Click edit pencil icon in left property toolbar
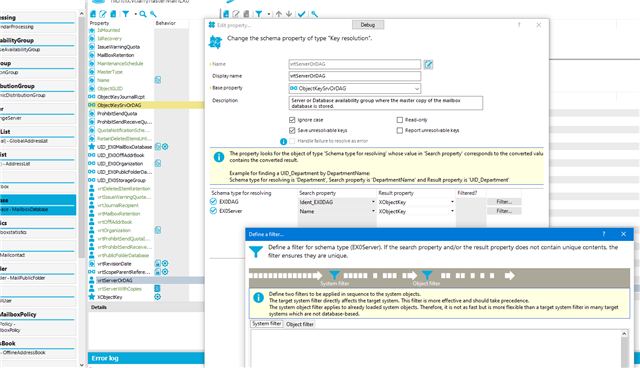Screen dimensions: 640x368 pyautogui.click(x=103, y=14)
